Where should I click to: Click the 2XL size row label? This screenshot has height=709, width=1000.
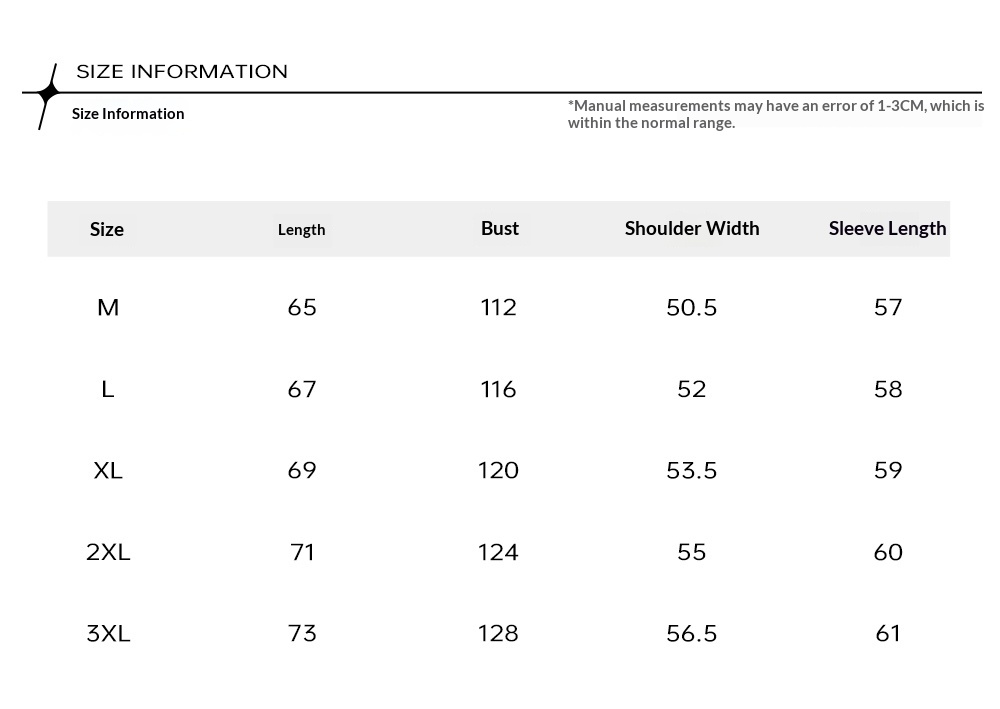coord(108,552)
